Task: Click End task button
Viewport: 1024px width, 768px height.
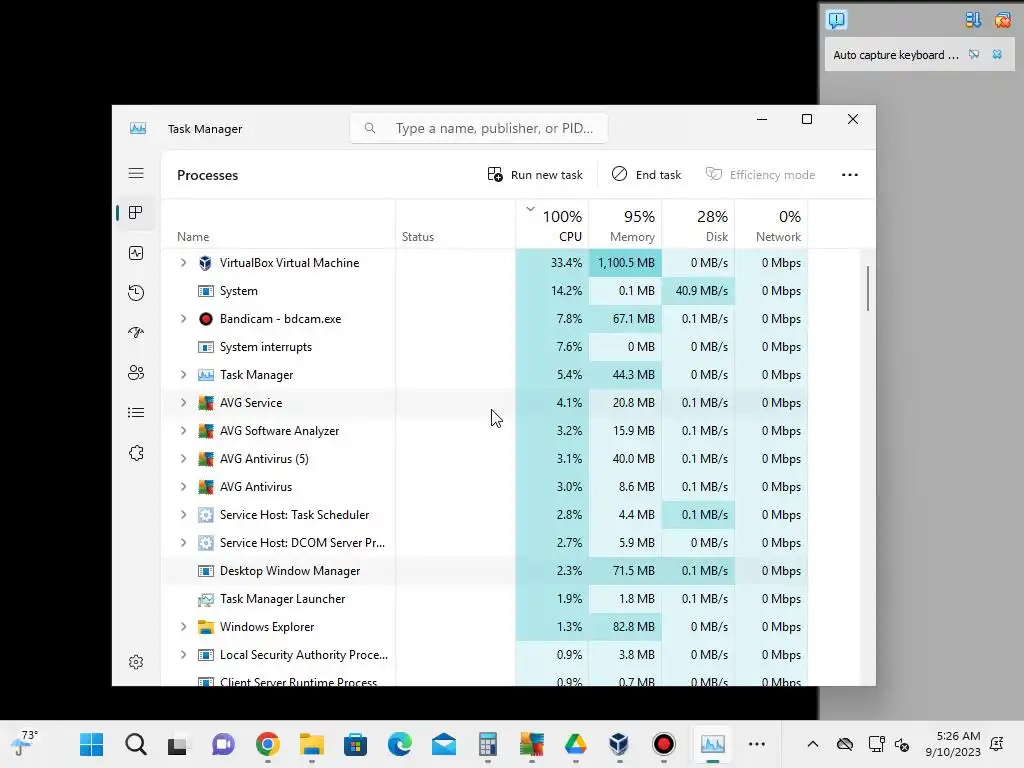Action: 646,175
